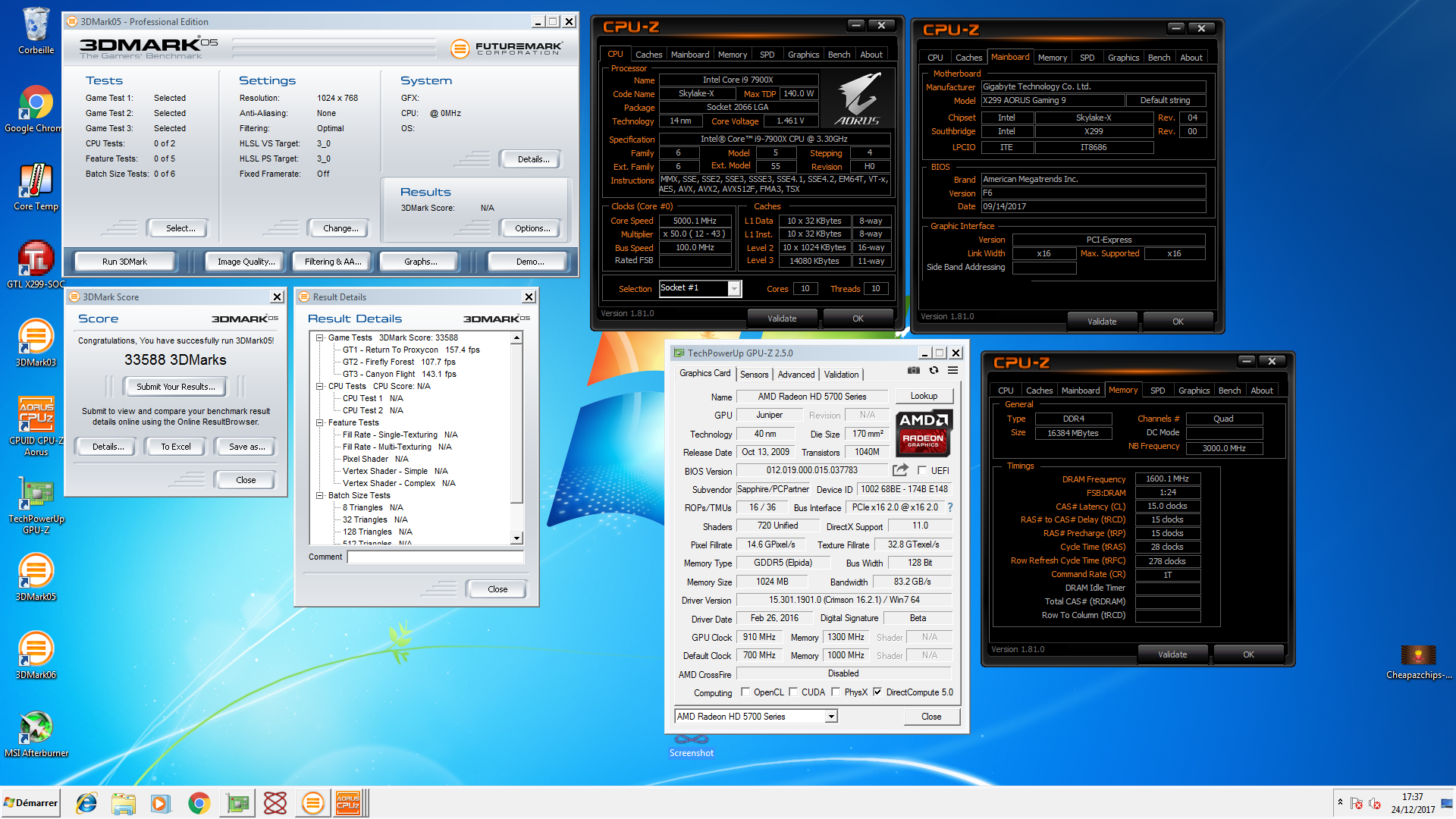Viewport: 1456px width, 819px height.
Task: Click the Comment input field in Result Details
Action: tap(435, 557)
